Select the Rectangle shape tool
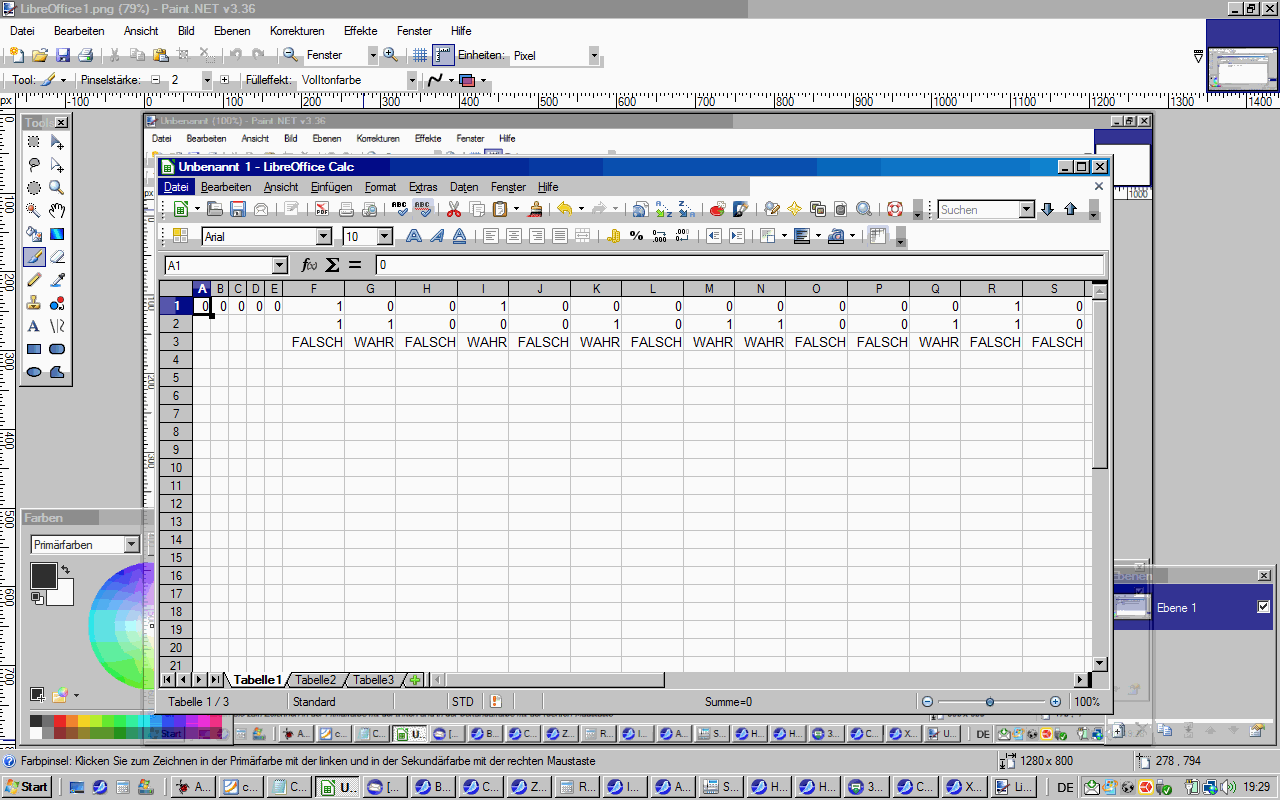Screen dimensions: 1280x800 point(34,349)
